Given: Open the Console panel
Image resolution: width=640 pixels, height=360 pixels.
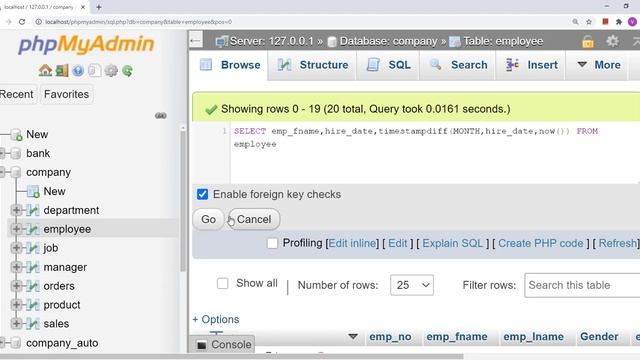Looking at the screenshot, I should coord(223,344).
